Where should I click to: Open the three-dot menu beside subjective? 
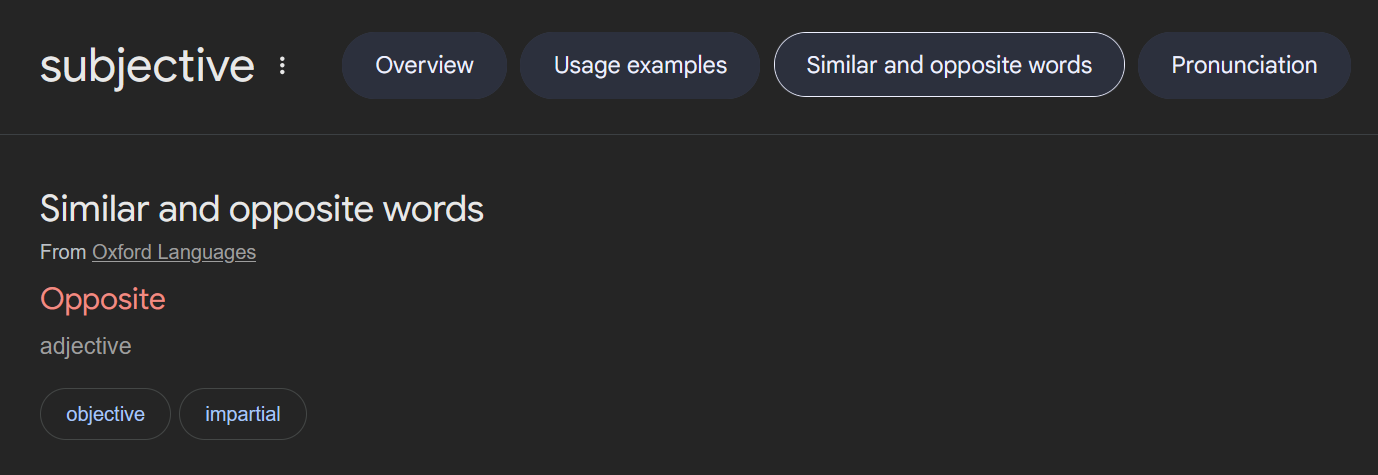point(282,66)
